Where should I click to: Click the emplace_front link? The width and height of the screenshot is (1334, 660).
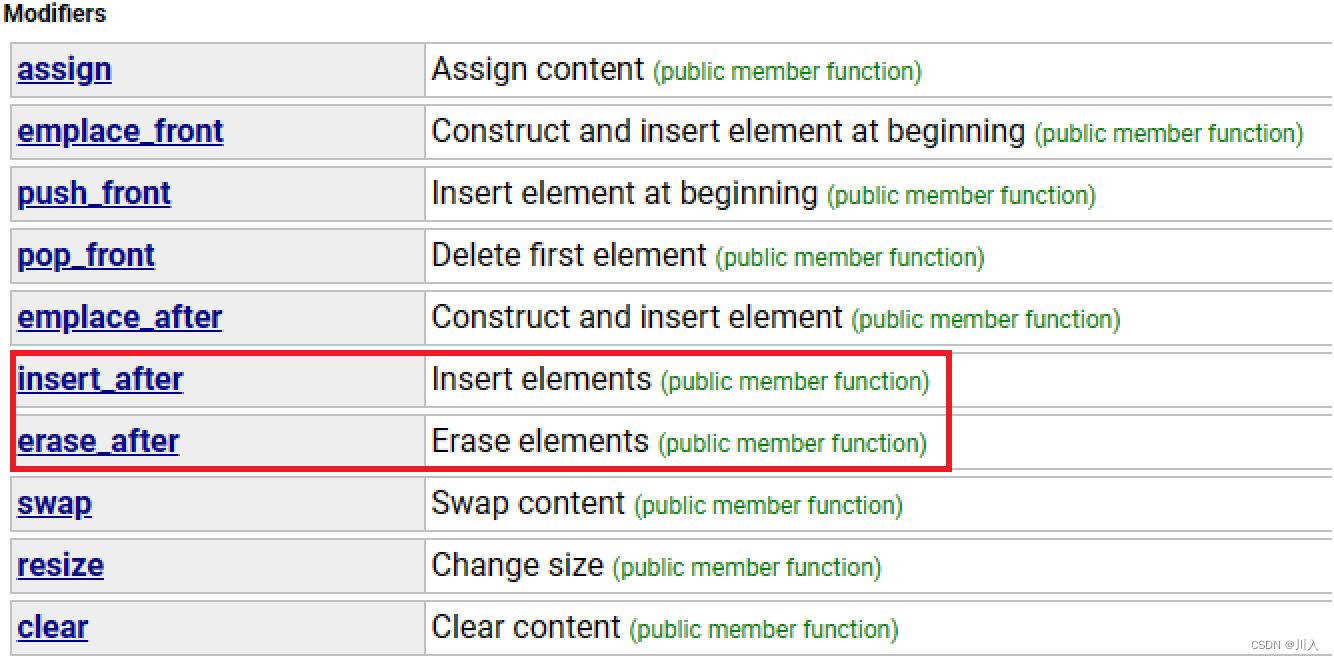click(x=120, y=132)
